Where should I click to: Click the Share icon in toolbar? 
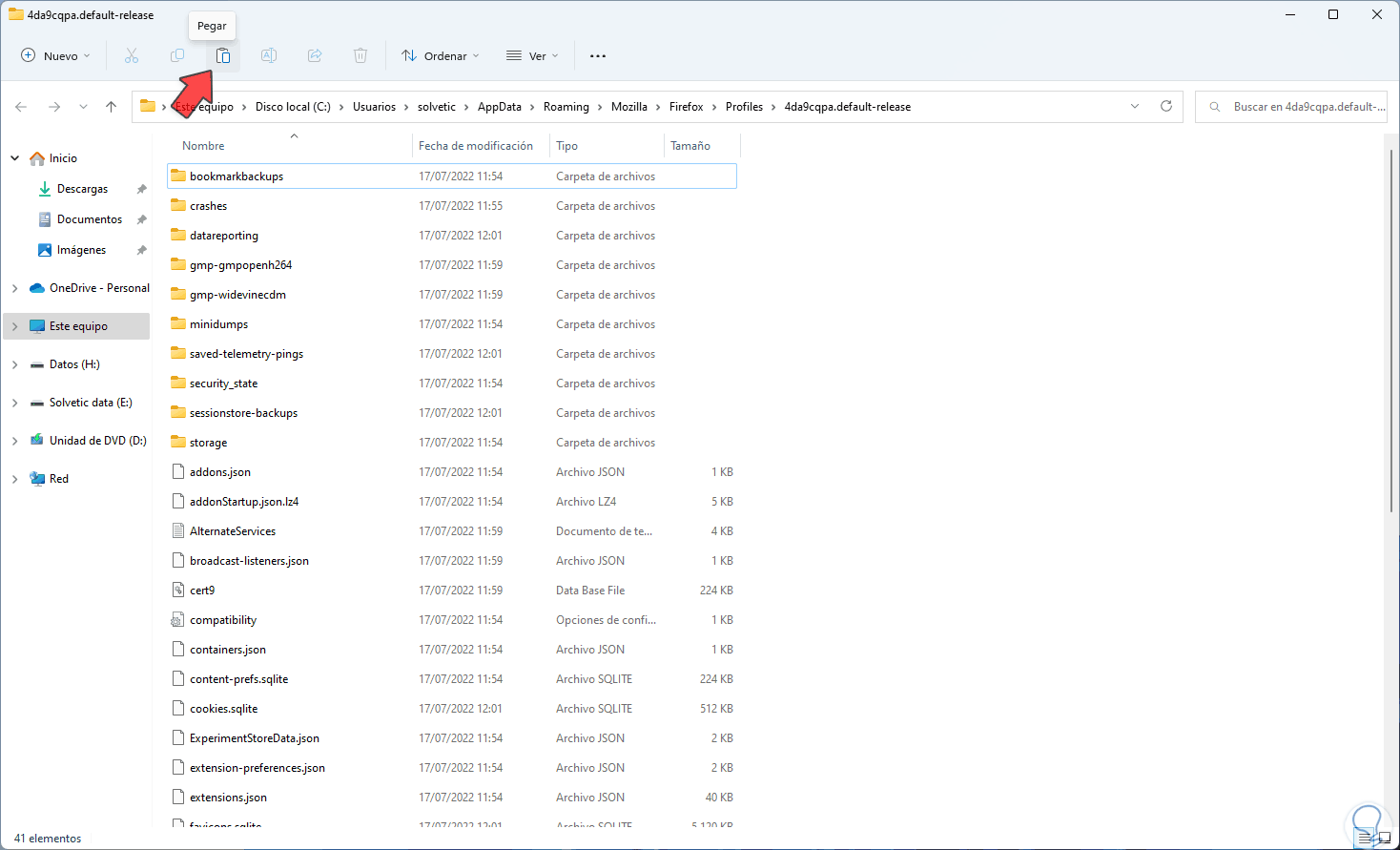[x=315, y=56]
